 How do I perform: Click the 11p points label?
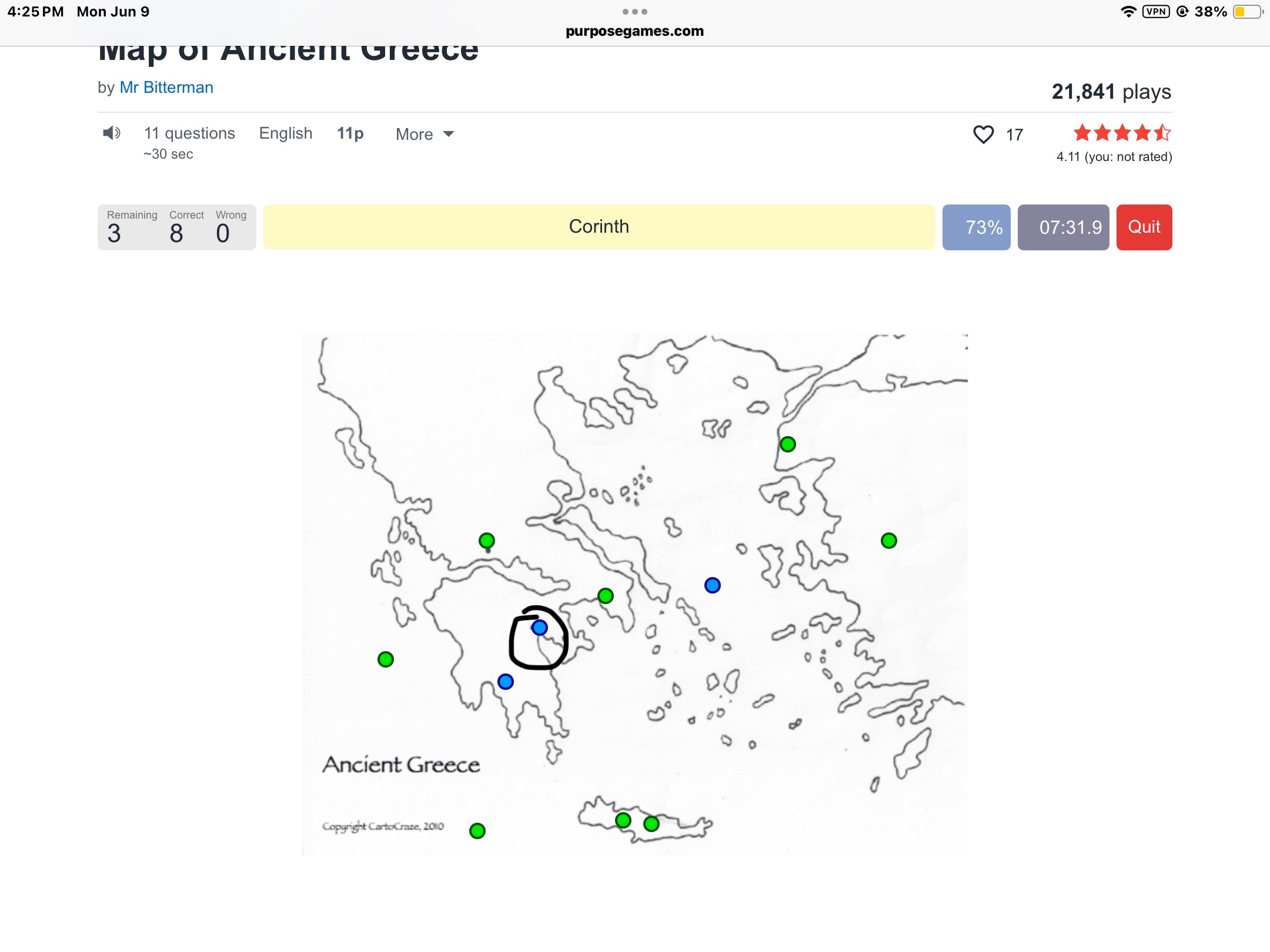tap(350, 134)
